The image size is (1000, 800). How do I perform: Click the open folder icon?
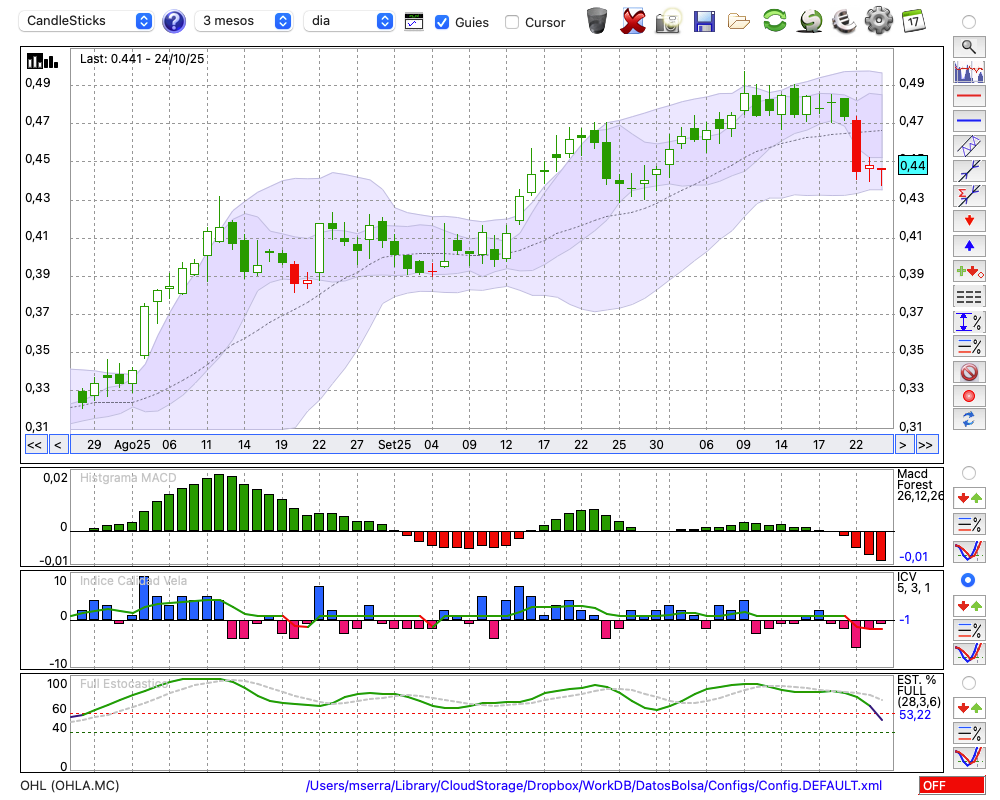(739, 22)
